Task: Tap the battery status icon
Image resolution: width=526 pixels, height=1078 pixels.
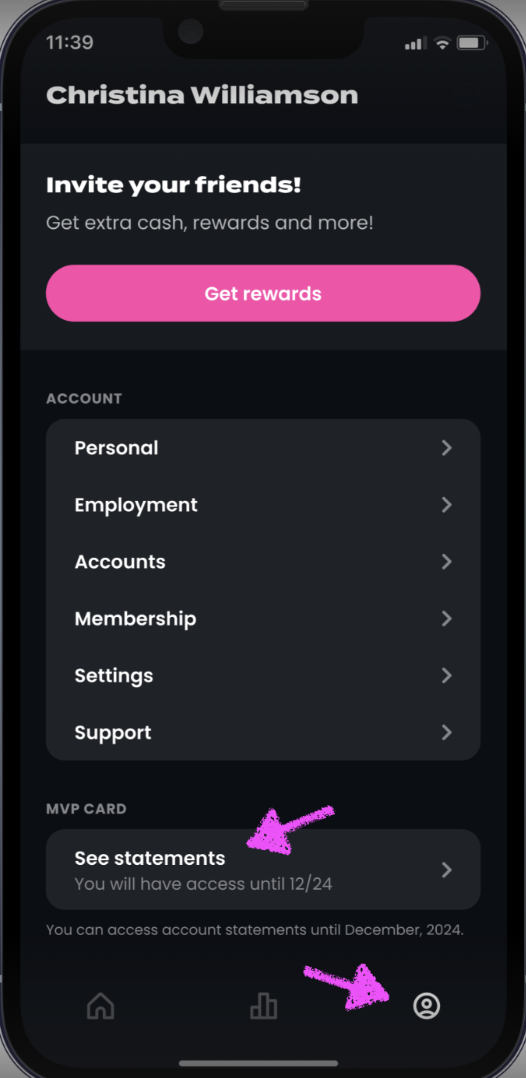Action: tap(472, 43)
